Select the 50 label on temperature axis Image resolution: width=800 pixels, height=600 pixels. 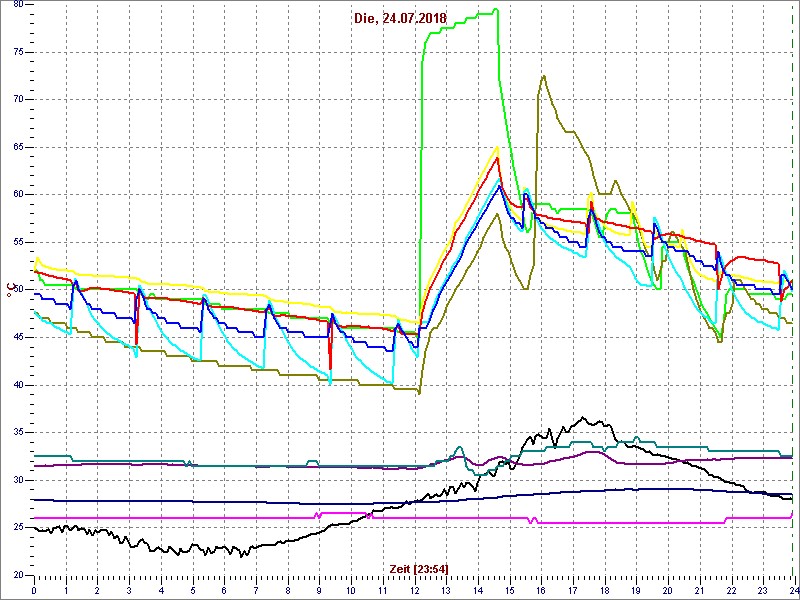(18, 290)
